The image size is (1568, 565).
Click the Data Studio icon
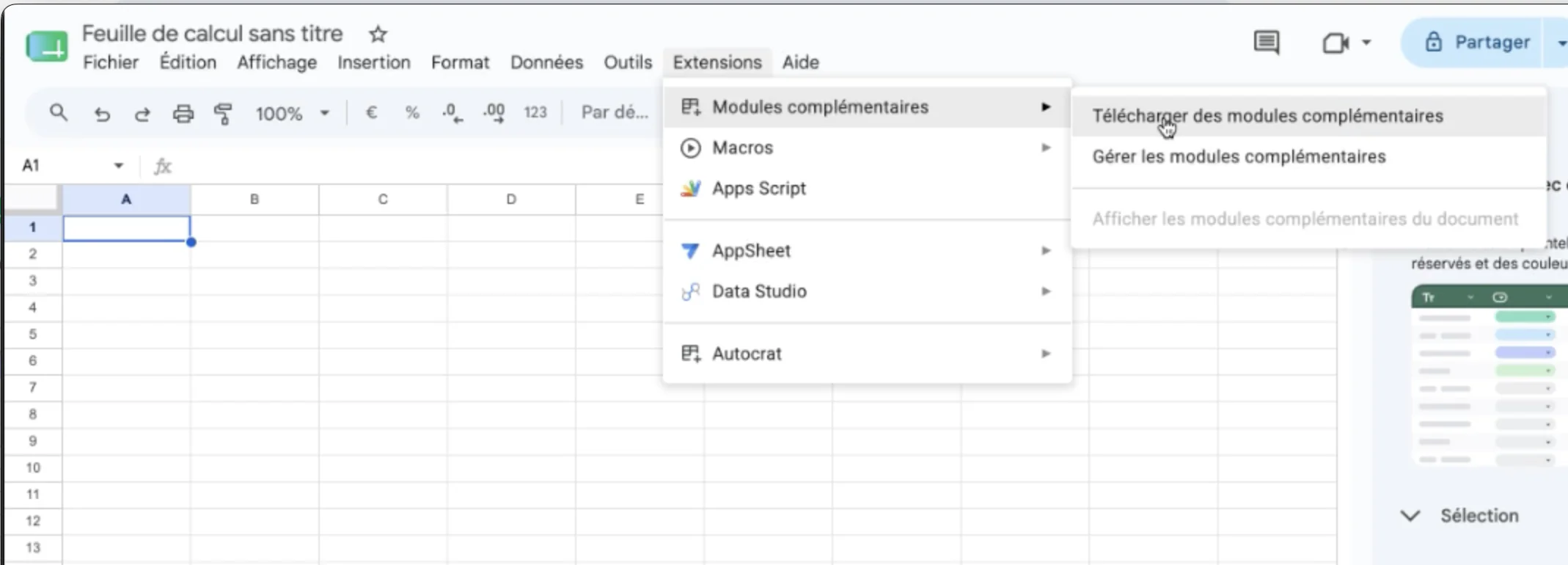(691, 292)
